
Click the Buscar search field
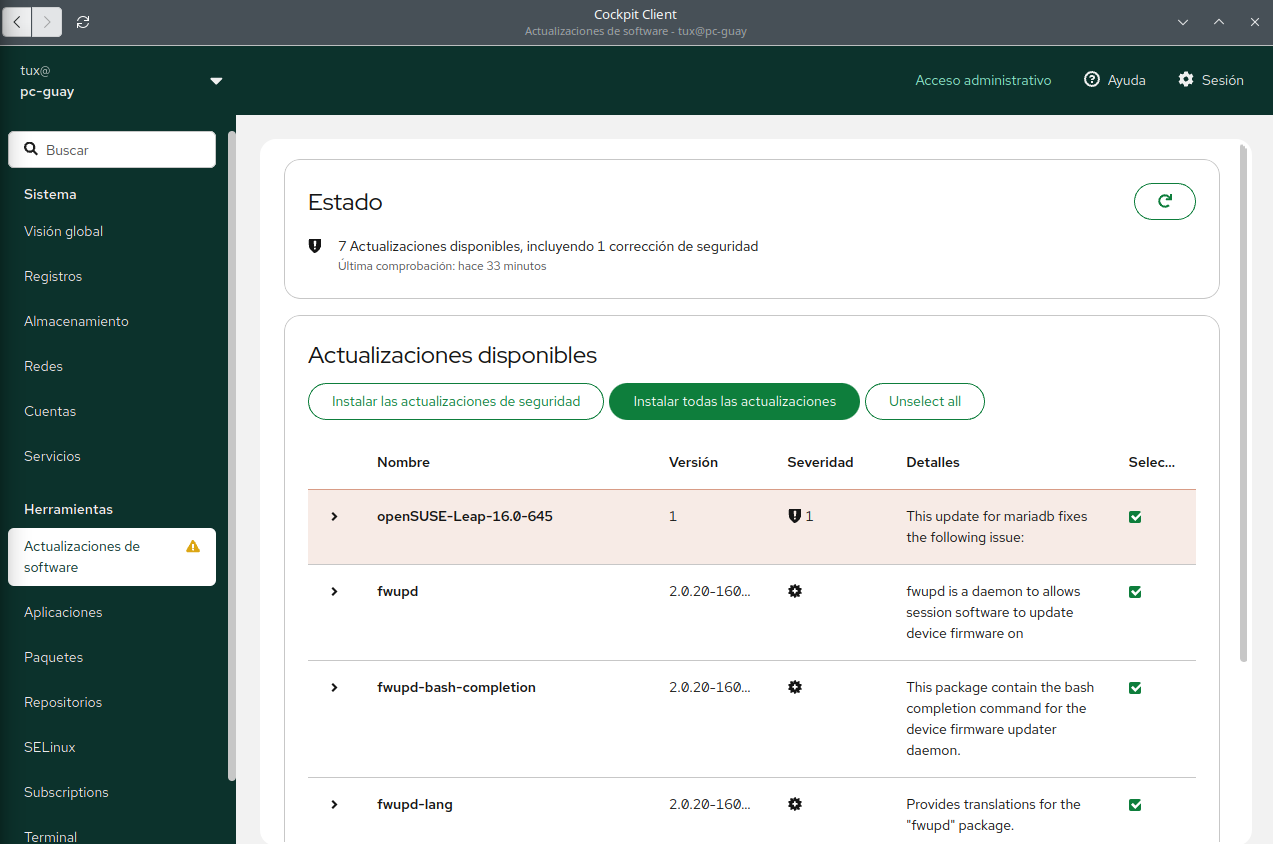(112, 150)
